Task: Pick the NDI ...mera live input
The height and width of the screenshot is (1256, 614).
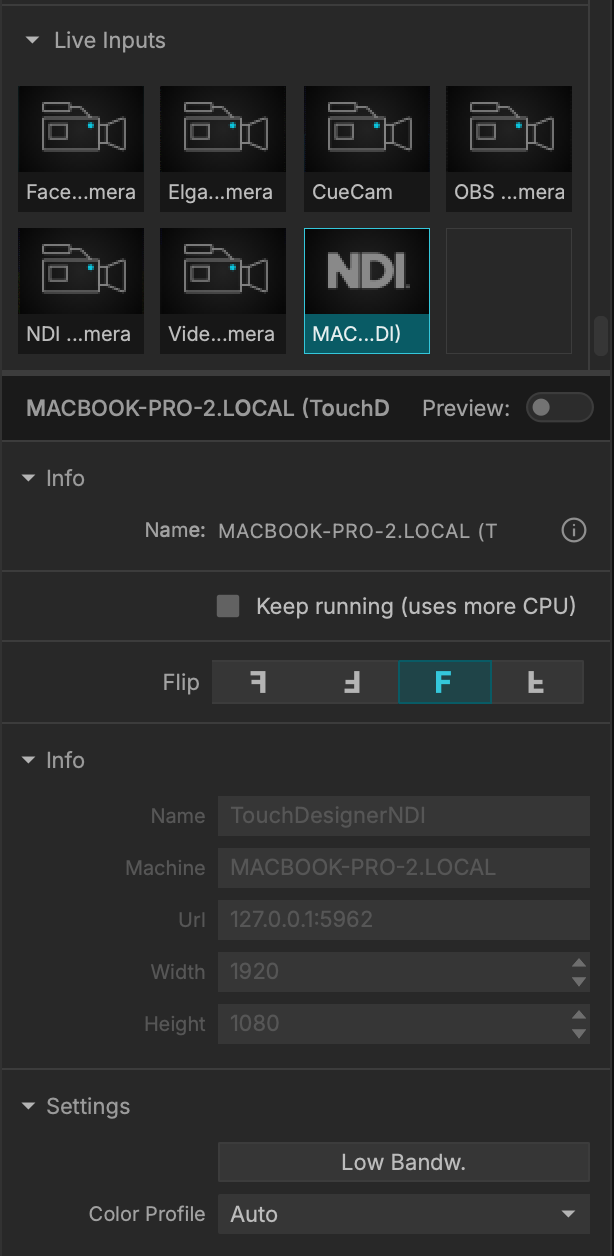Action: pyautogui.click(x=81, y=290)
